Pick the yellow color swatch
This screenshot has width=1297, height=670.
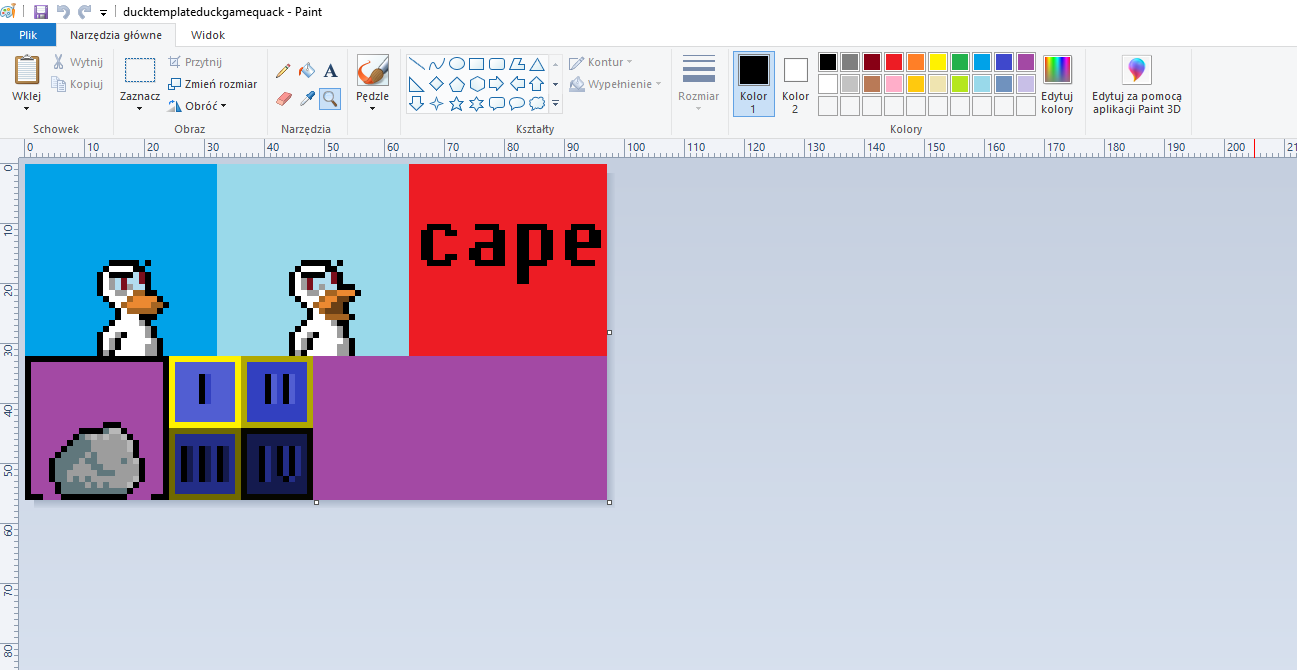[938, 62]
